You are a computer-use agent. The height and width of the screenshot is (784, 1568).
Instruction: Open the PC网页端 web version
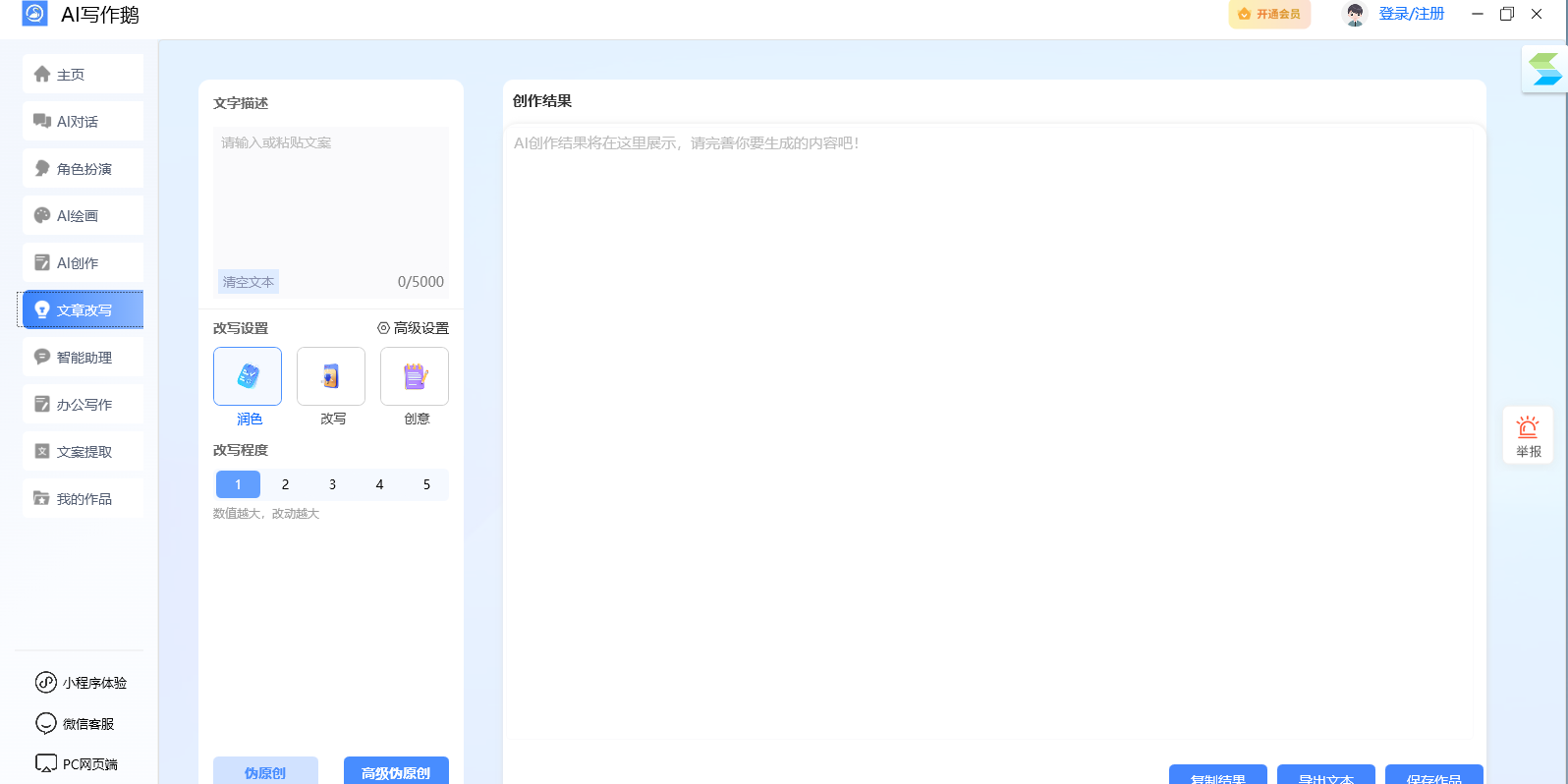(x=77, y=763)
